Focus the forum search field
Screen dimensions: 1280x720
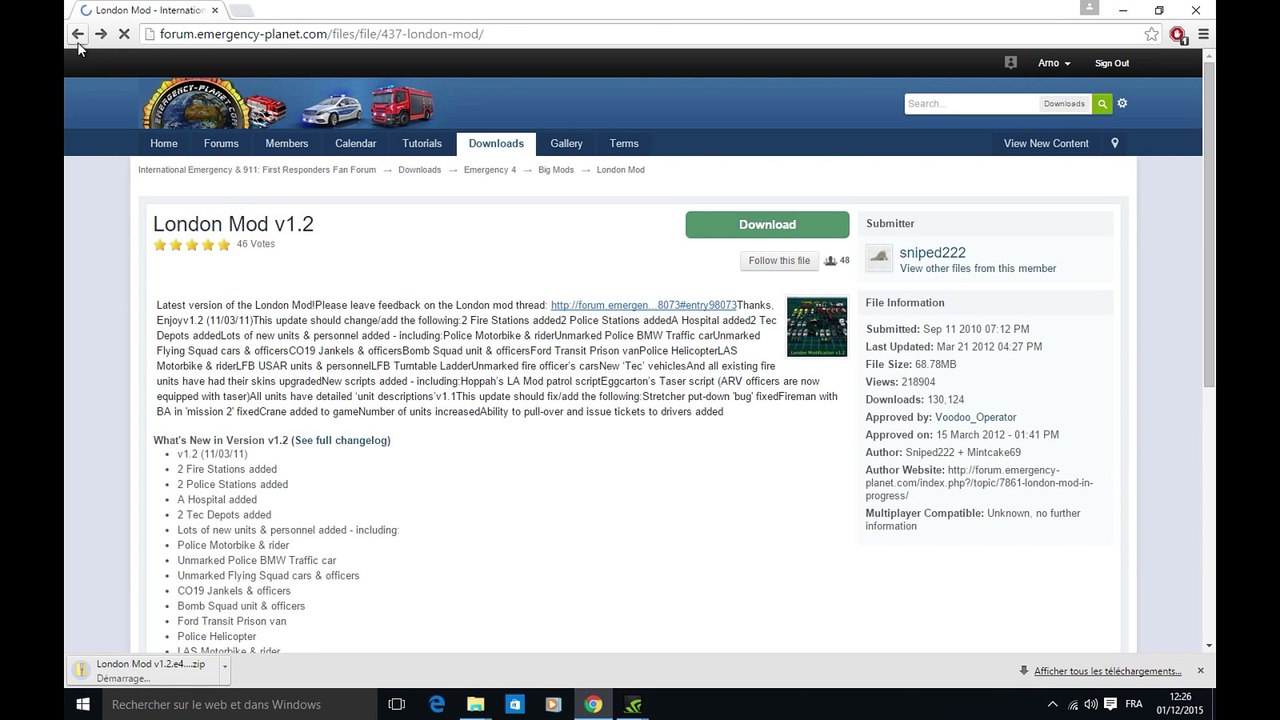pos(971,104)
